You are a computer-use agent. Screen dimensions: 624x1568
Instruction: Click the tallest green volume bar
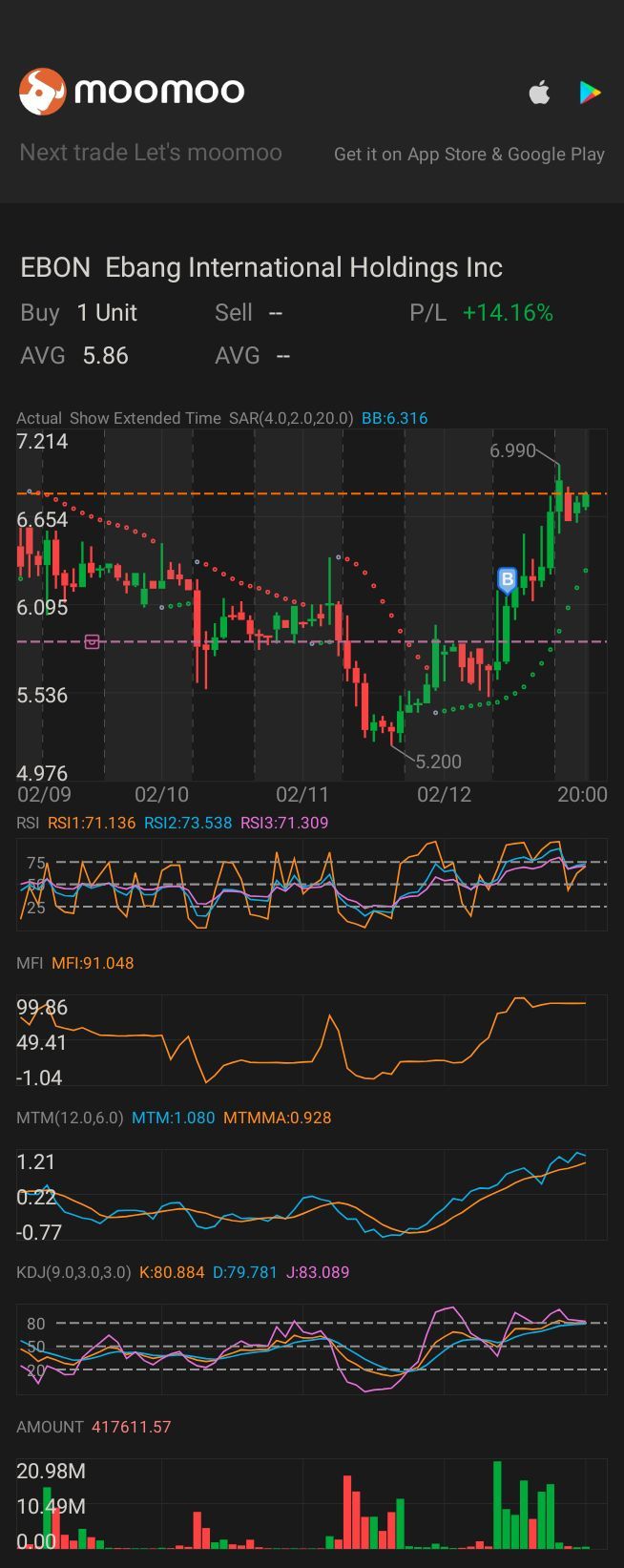tap(497, 1504)
